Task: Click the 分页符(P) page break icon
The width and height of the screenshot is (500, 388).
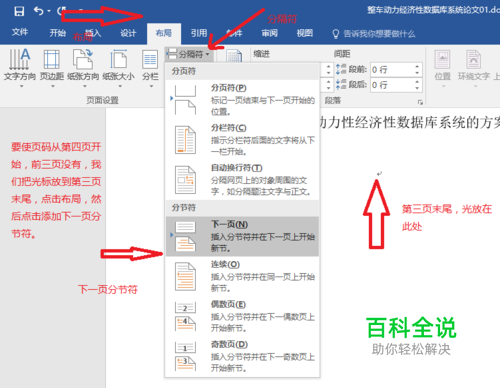Action: [185, 100]
